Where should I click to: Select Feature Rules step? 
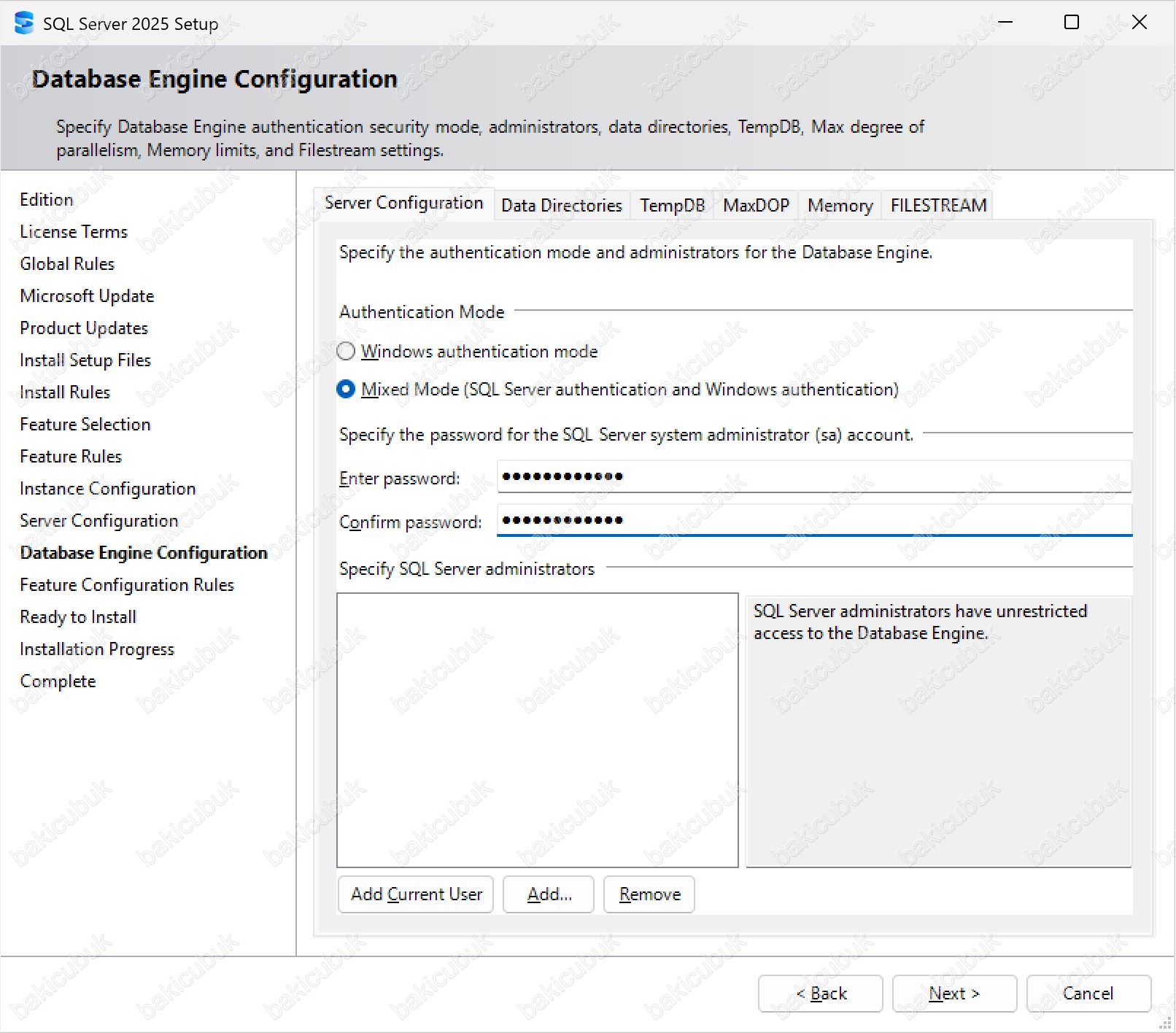tap(71, 457)
